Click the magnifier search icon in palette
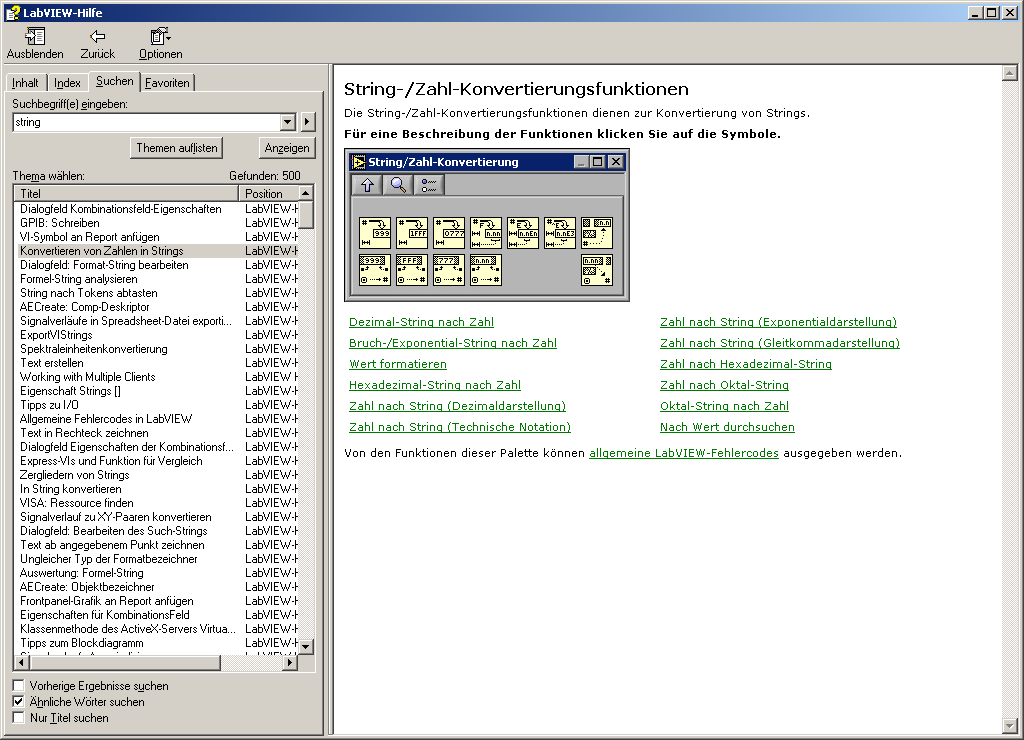The image size is (1024, 740). (398, 185)
